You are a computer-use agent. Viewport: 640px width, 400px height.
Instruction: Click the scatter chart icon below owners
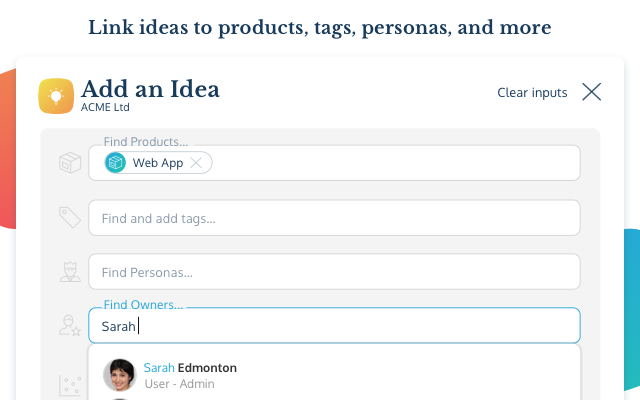tap(70, 386)
